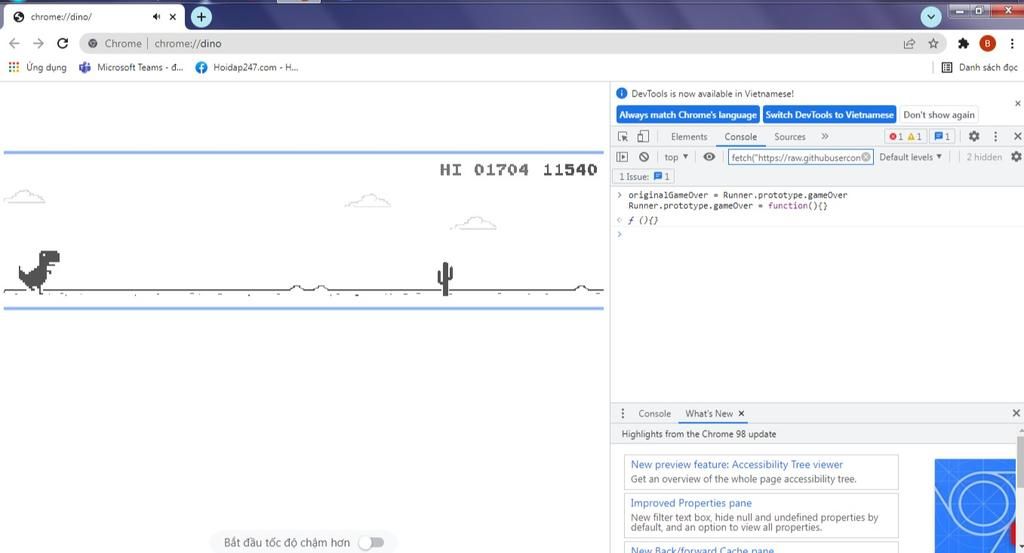The image size is (1024, 553).
Task: Click the What's New scrollbar
Action: (1020, 462)
